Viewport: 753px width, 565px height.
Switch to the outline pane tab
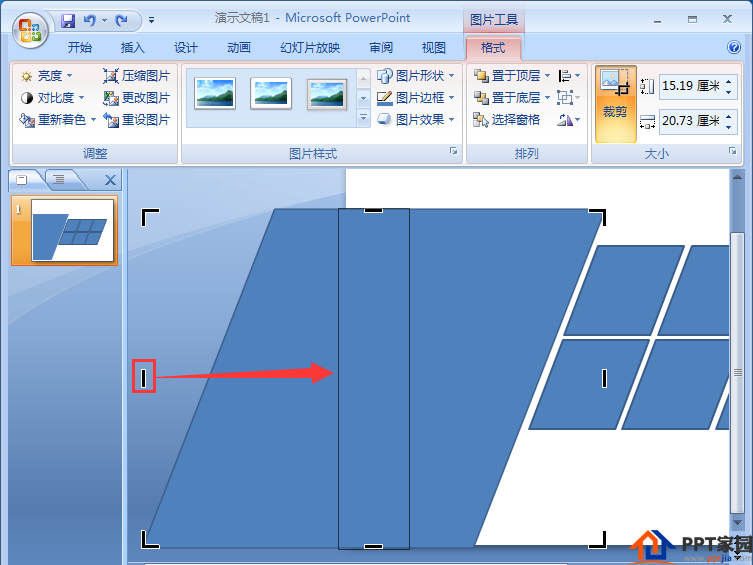click(x=59, y=180)
